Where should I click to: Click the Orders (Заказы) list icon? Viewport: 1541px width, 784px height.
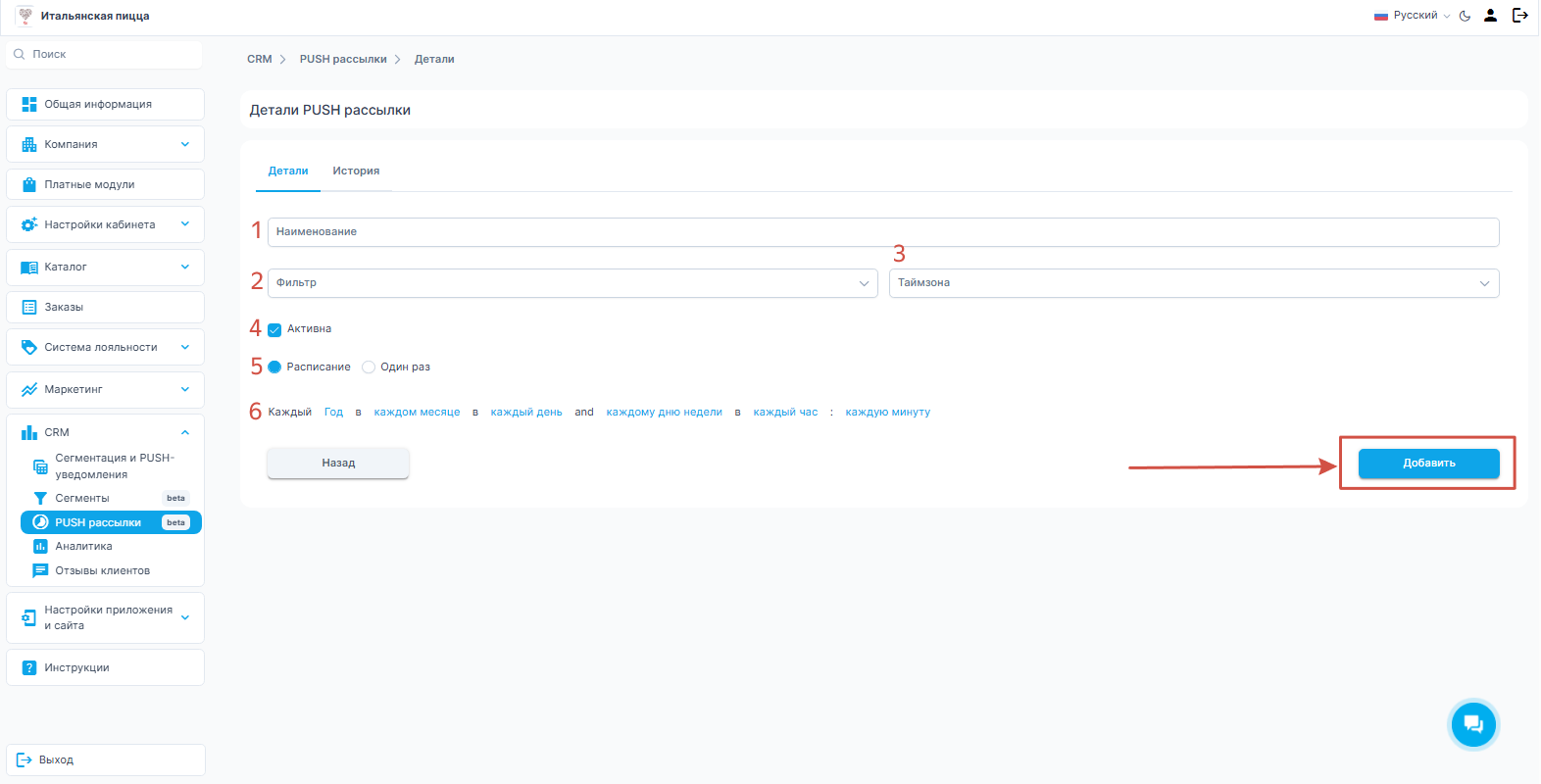29,307
